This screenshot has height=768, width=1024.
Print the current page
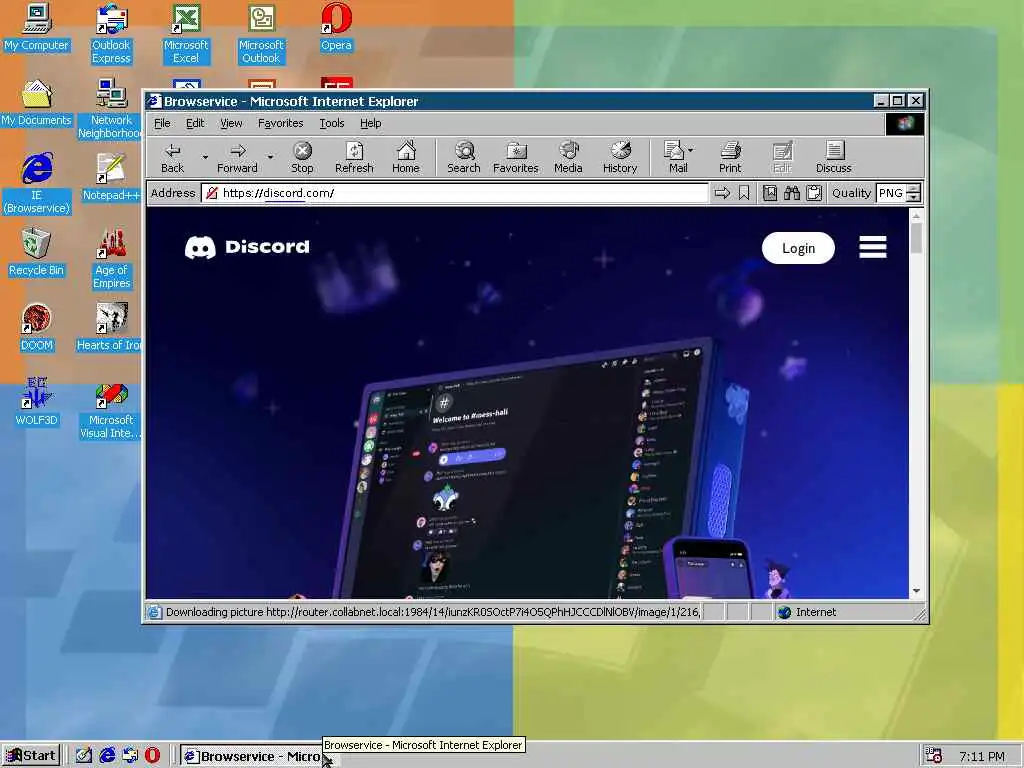pos(730,157)
